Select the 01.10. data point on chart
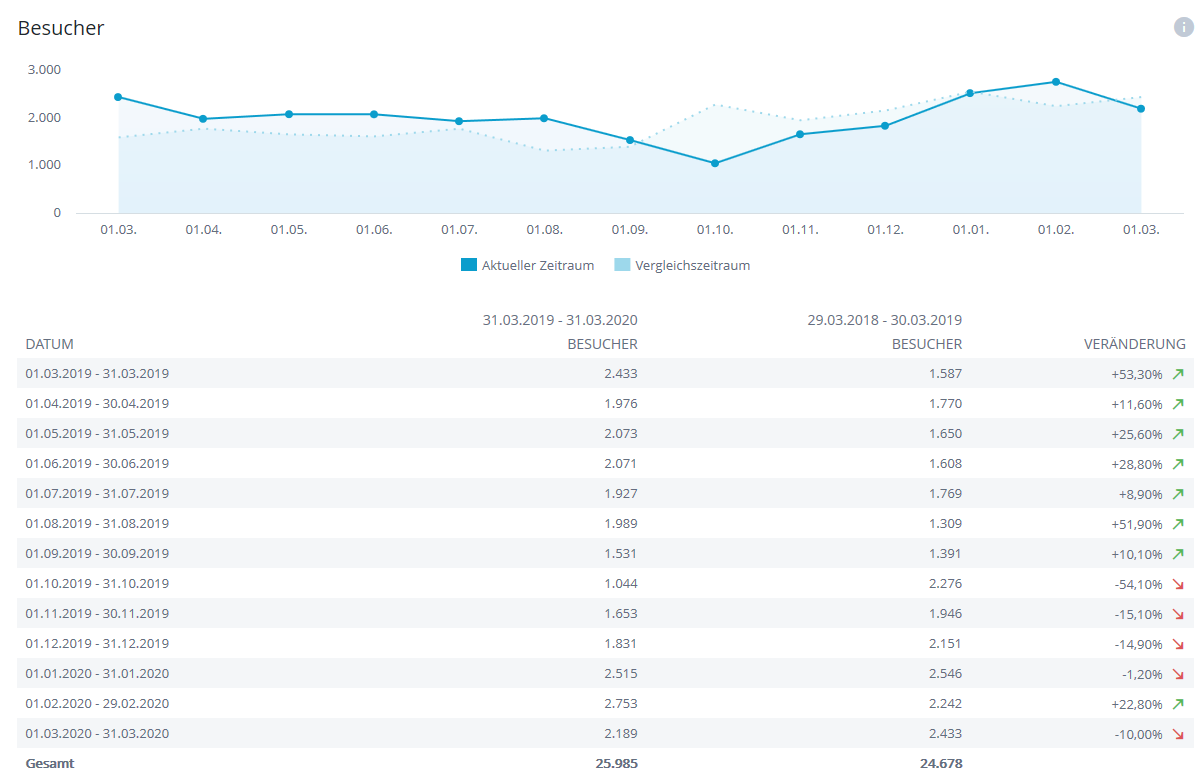The height and width of the screenshot is (784, 1204). [715, 163]
